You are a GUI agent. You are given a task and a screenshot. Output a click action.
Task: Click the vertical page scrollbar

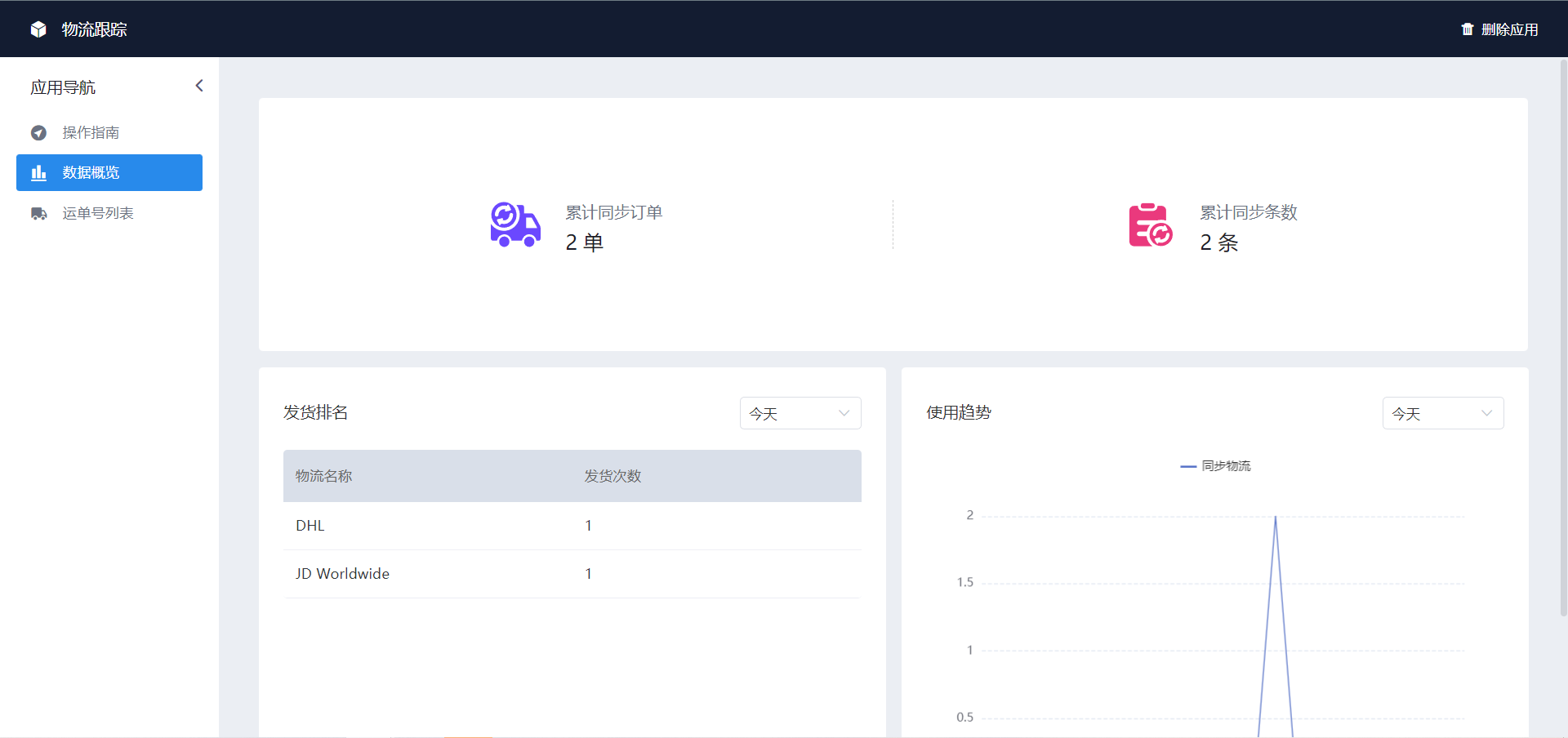tap(1563, 337)
